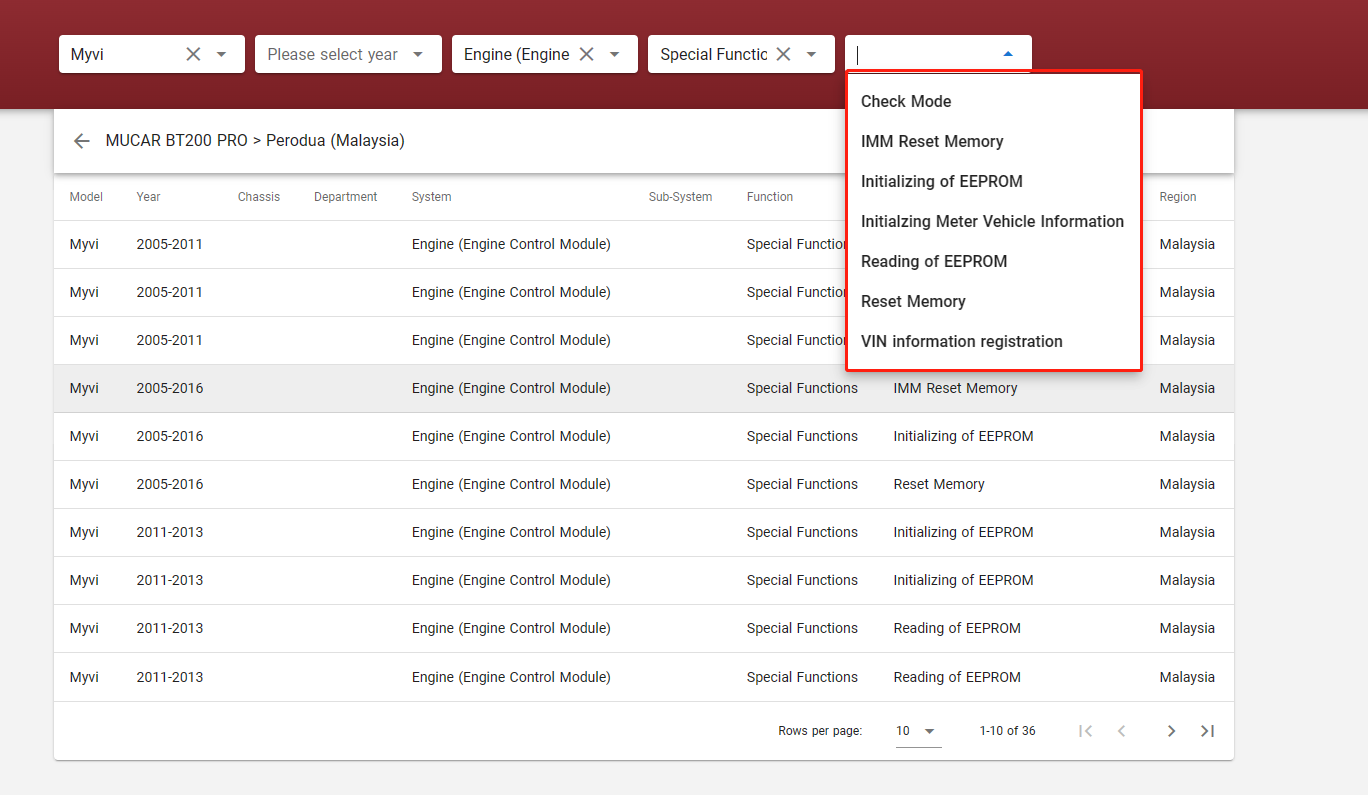
Task: Choose VIN information registration option
Action: pyautogui.click(x=994, y=341)
